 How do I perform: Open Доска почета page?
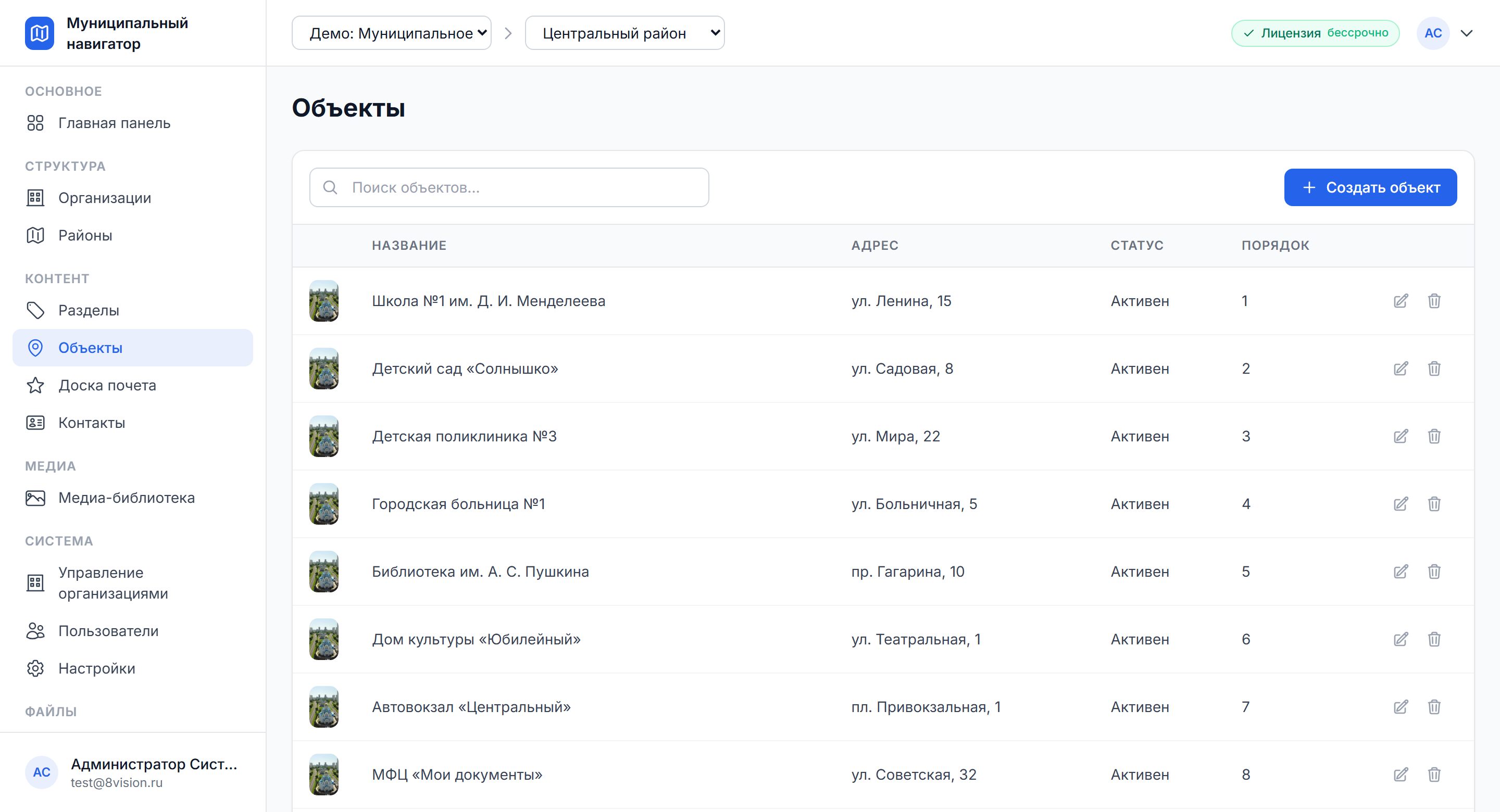tap(133, 385)
